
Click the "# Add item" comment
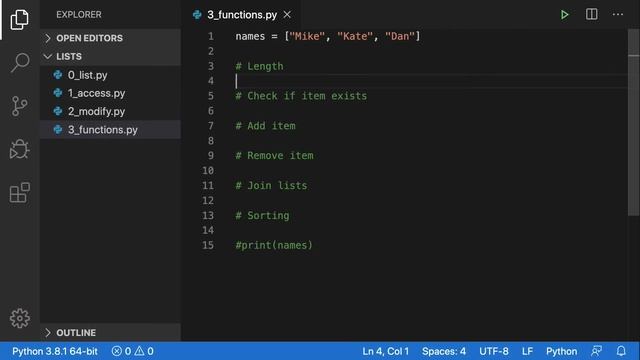point(265,126)
